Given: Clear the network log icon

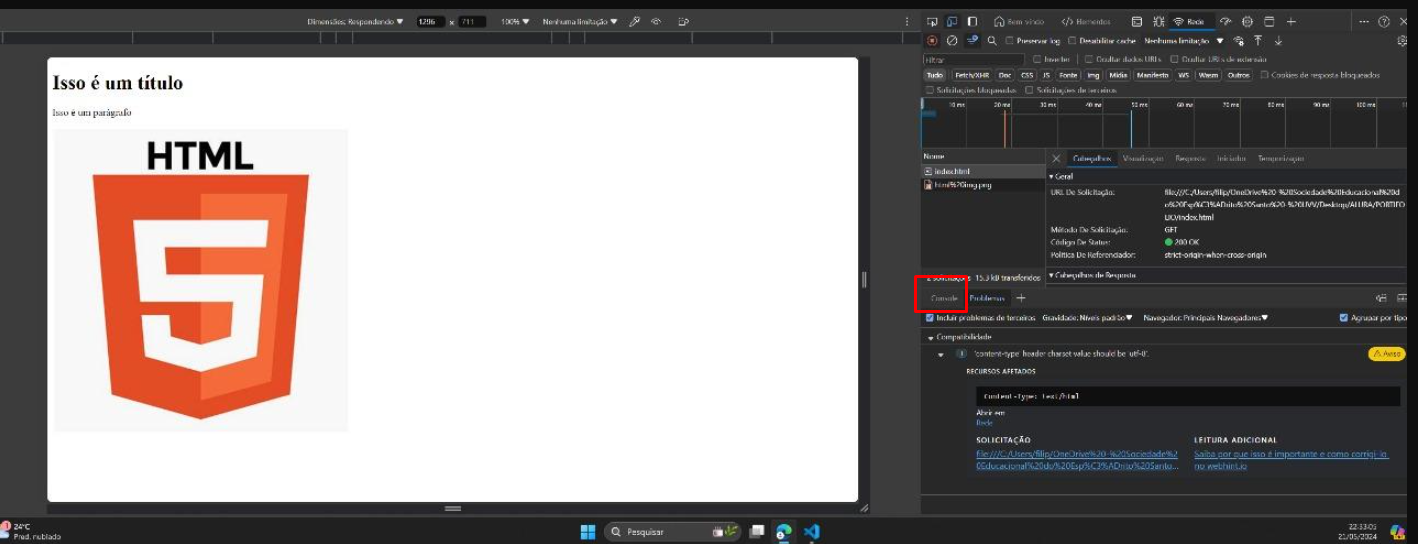Looking at the screenshot, I should (952, 41).
